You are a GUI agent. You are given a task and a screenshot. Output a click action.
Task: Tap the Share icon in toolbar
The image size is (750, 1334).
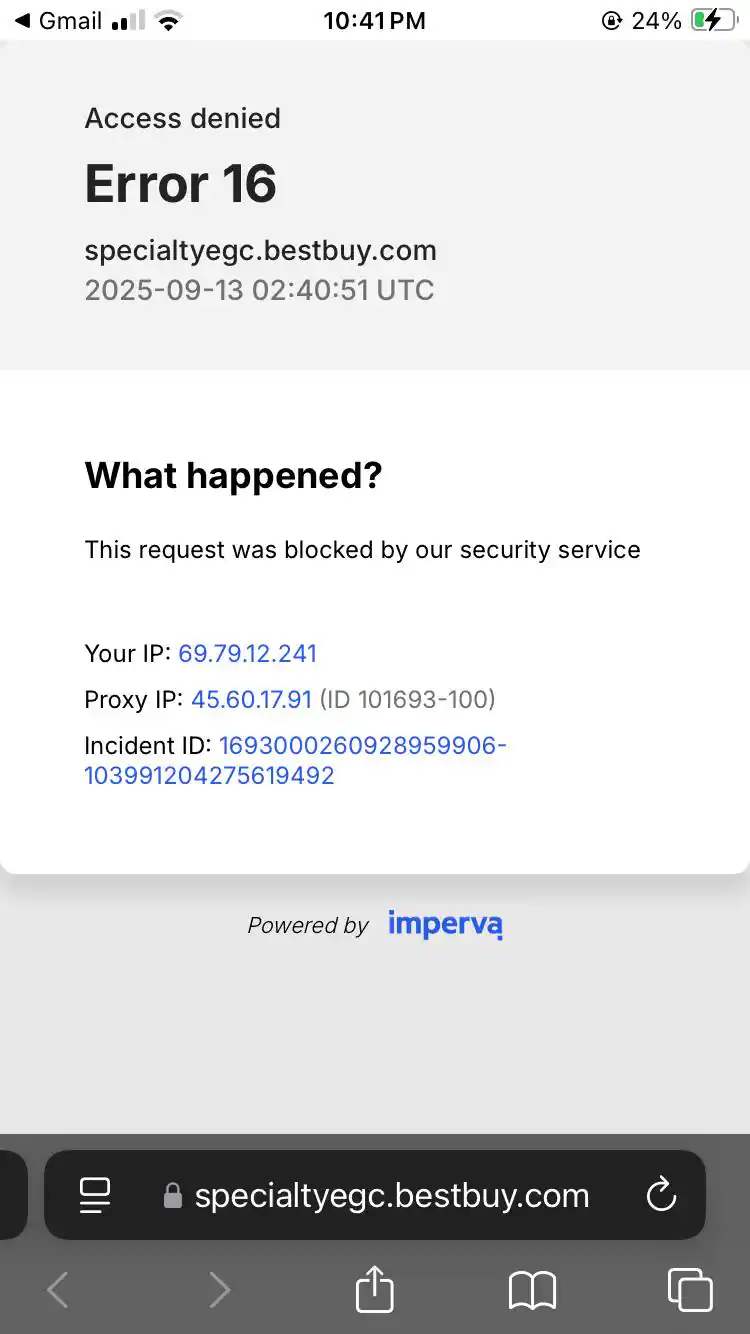pyautogui.click(x=375, y=1289)
